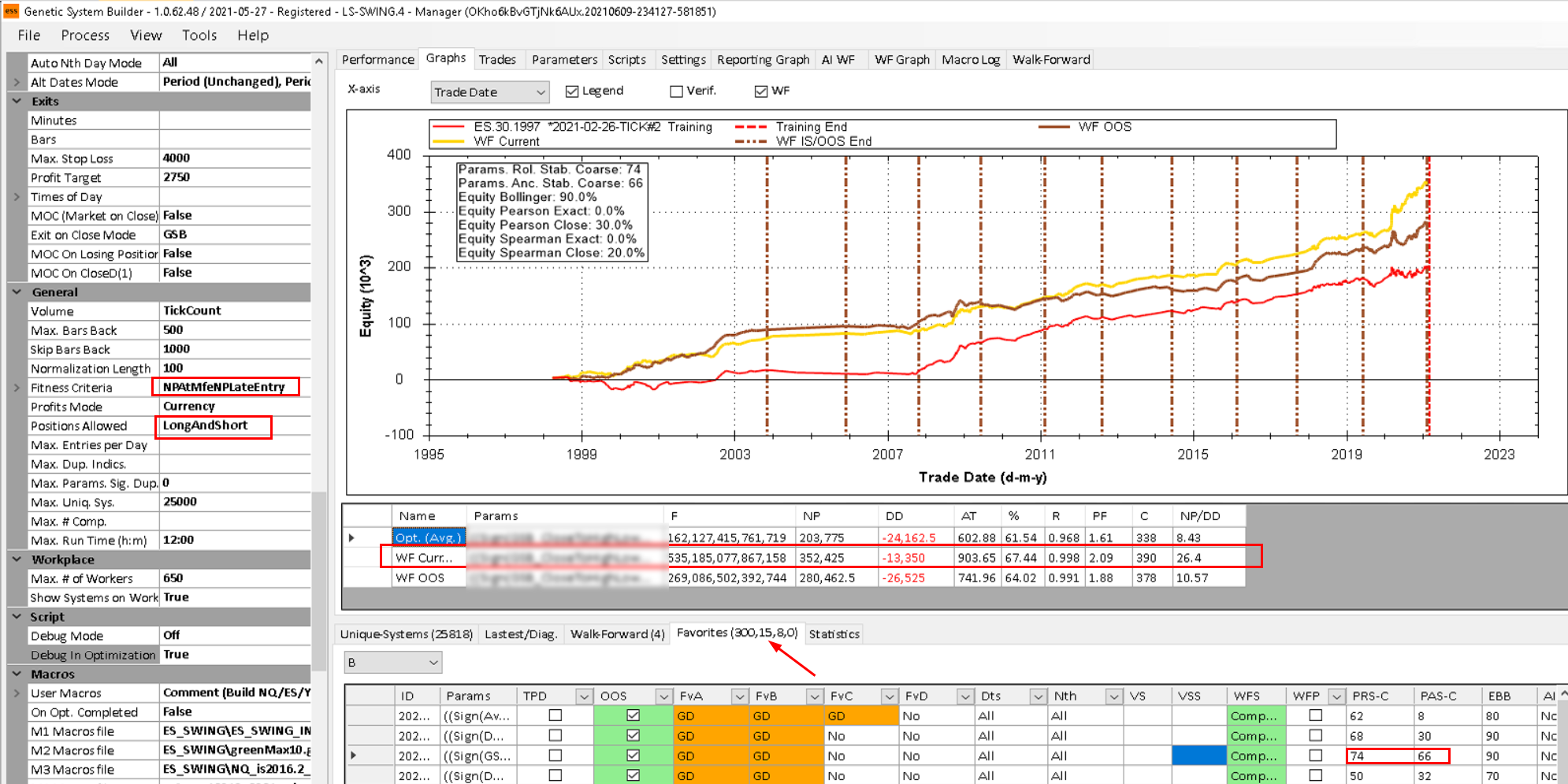Uncheck the Legend checkbox
1568x784 pixels.
coord(572,91)
